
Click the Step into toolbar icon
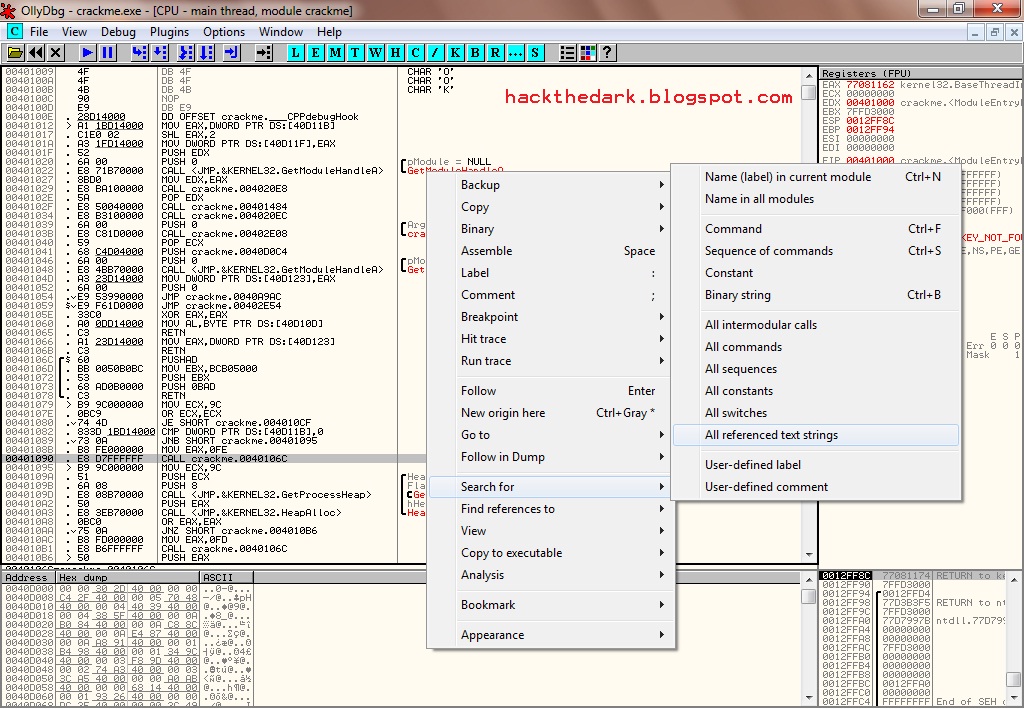tap(140, 53)
